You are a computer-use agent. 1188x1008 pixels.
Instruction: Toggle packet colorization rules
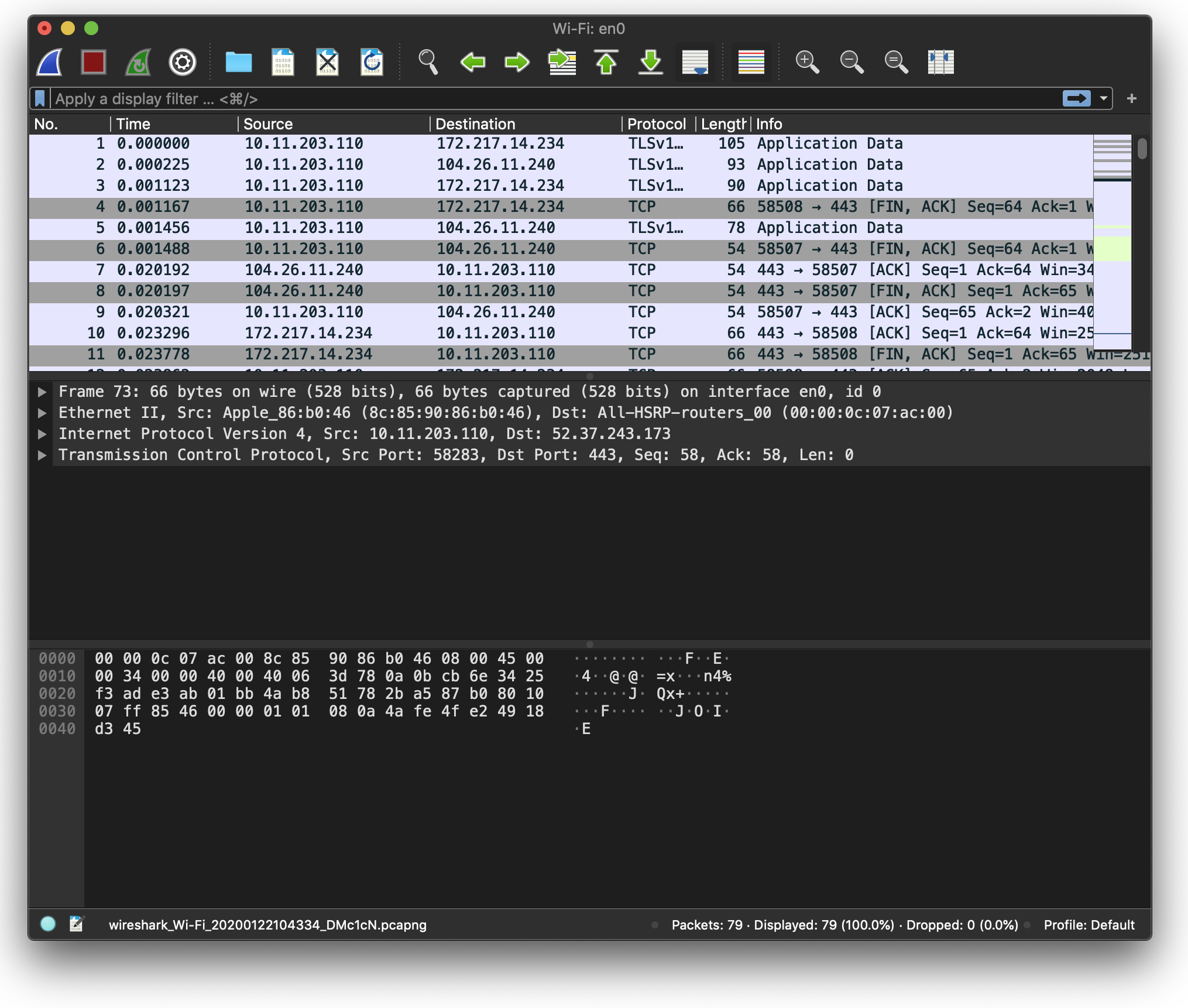click(751, 61)
